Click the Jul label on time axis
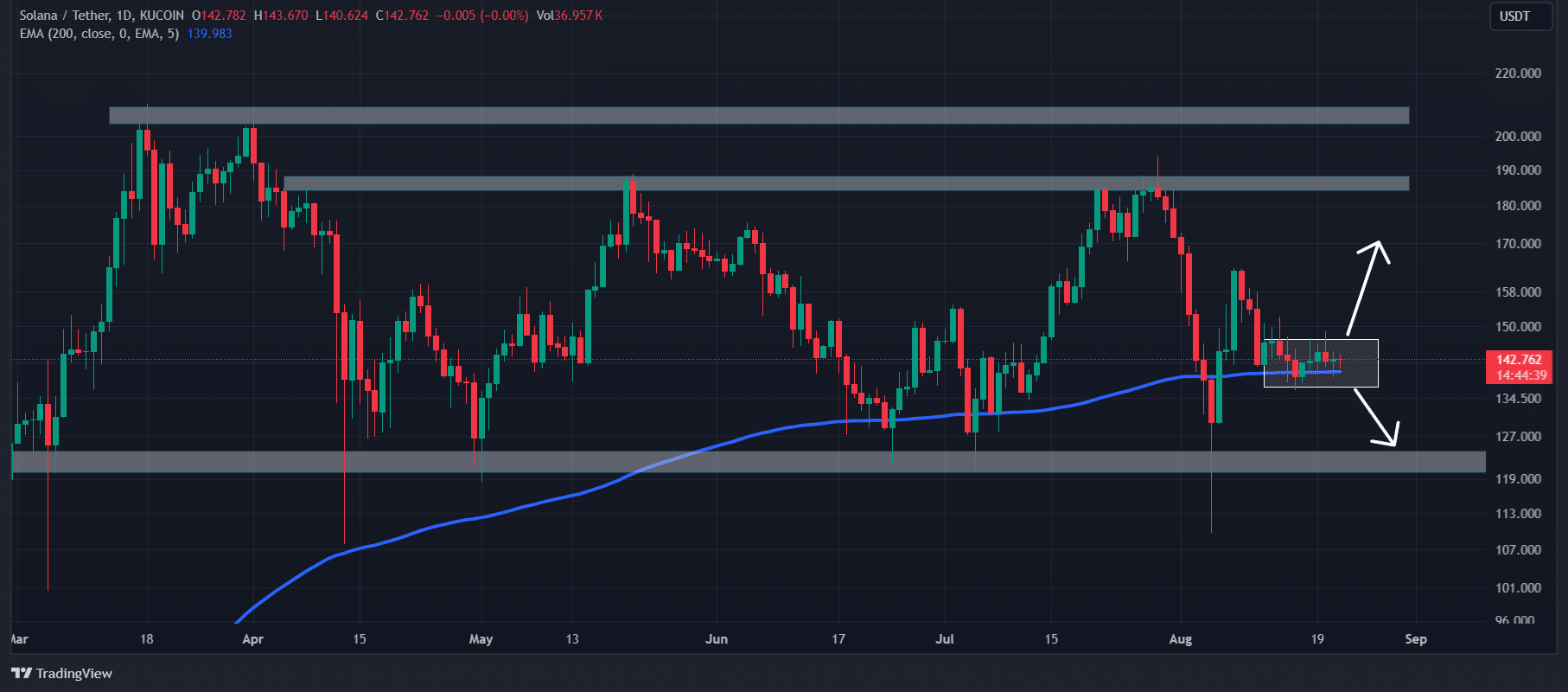This screenshot has height=692, width=1568. [945, 639]
